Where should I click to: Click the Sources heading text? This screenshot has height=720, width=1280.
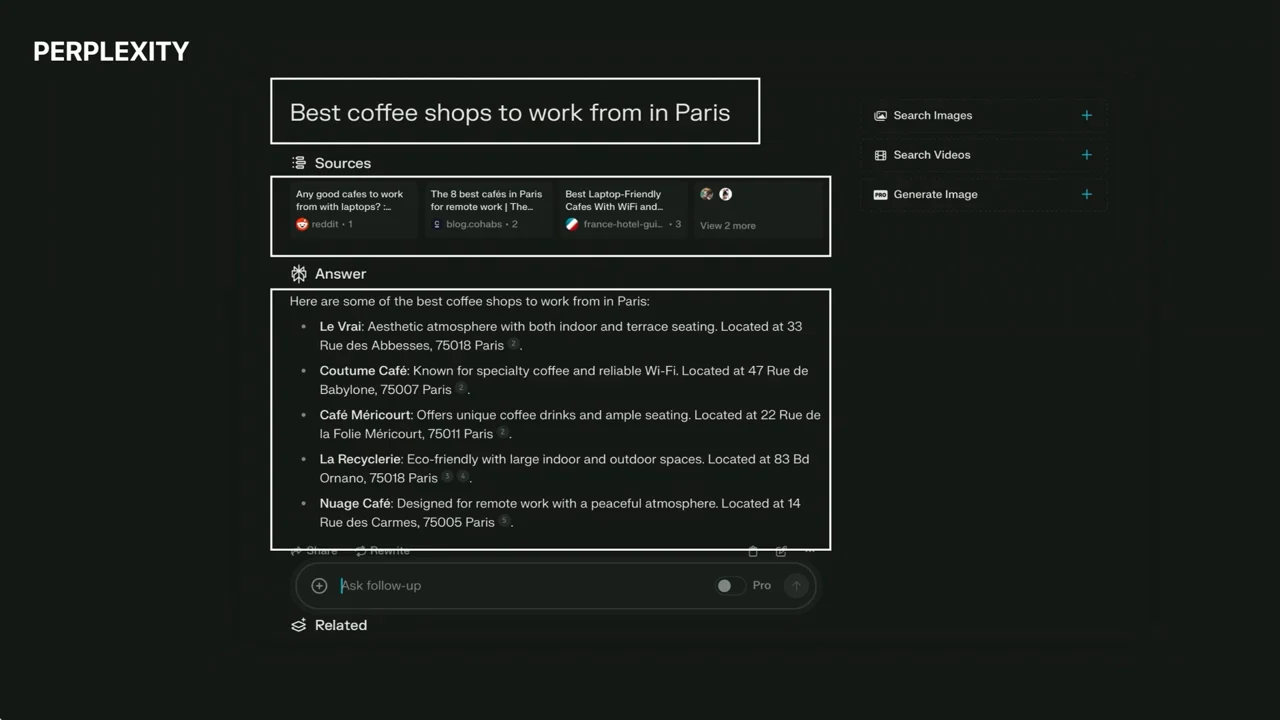click(343, 163)
